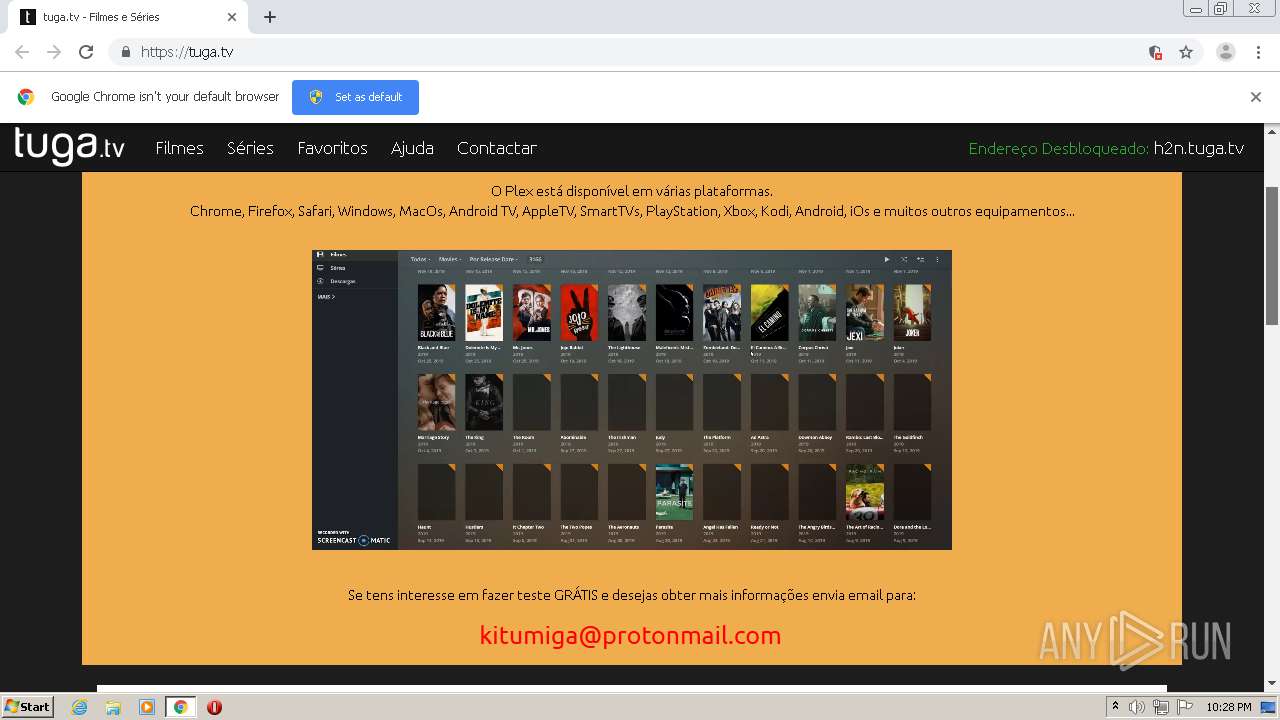Click the tuga.tv logo

69,146
